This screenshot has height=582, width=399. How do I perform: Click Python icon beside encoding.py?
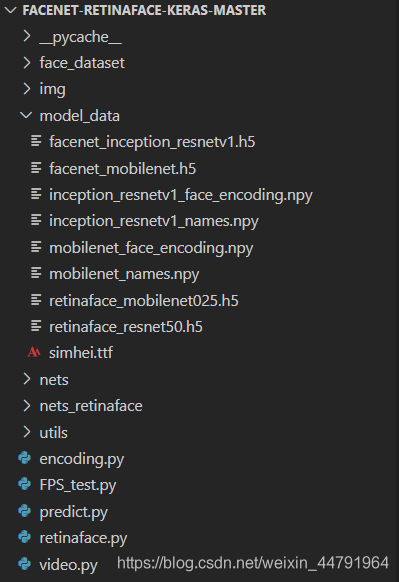click(x=25, y=458)
